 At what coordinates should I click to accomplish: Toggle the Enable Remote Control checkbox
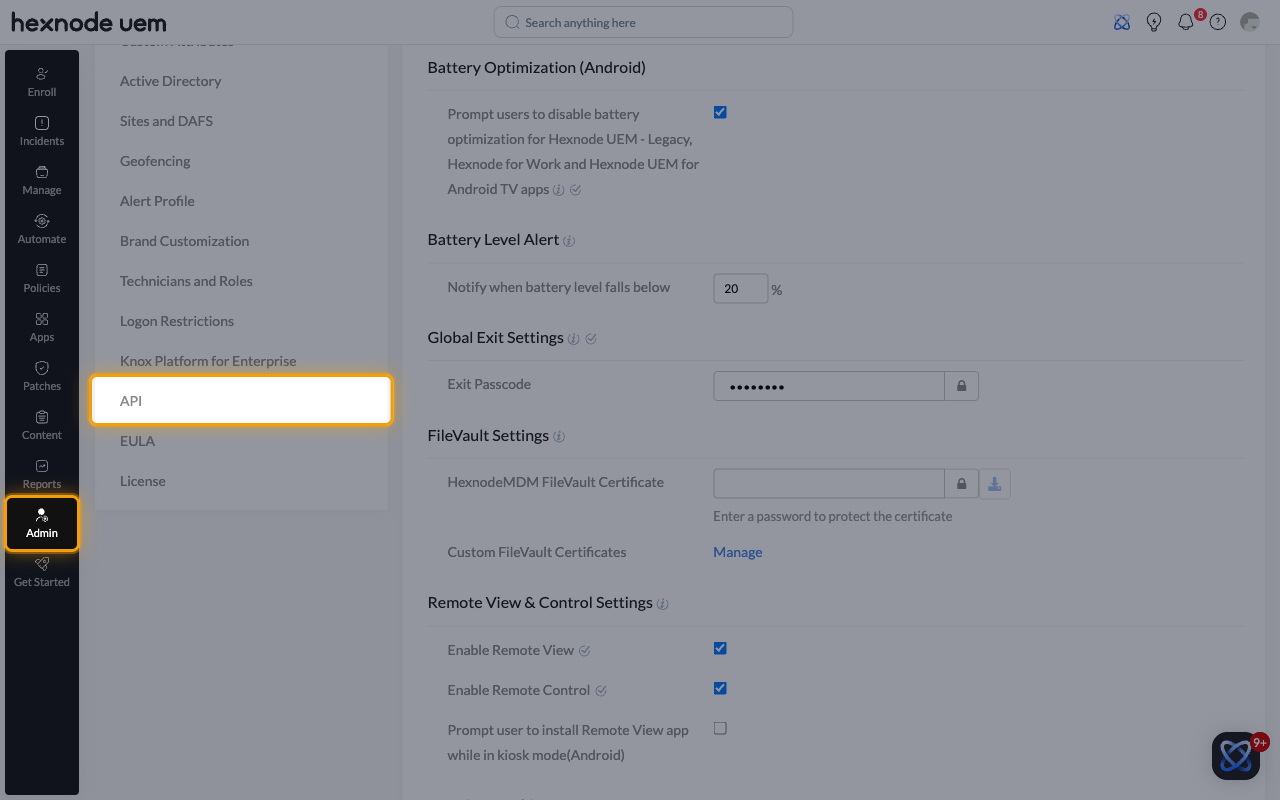720,688
